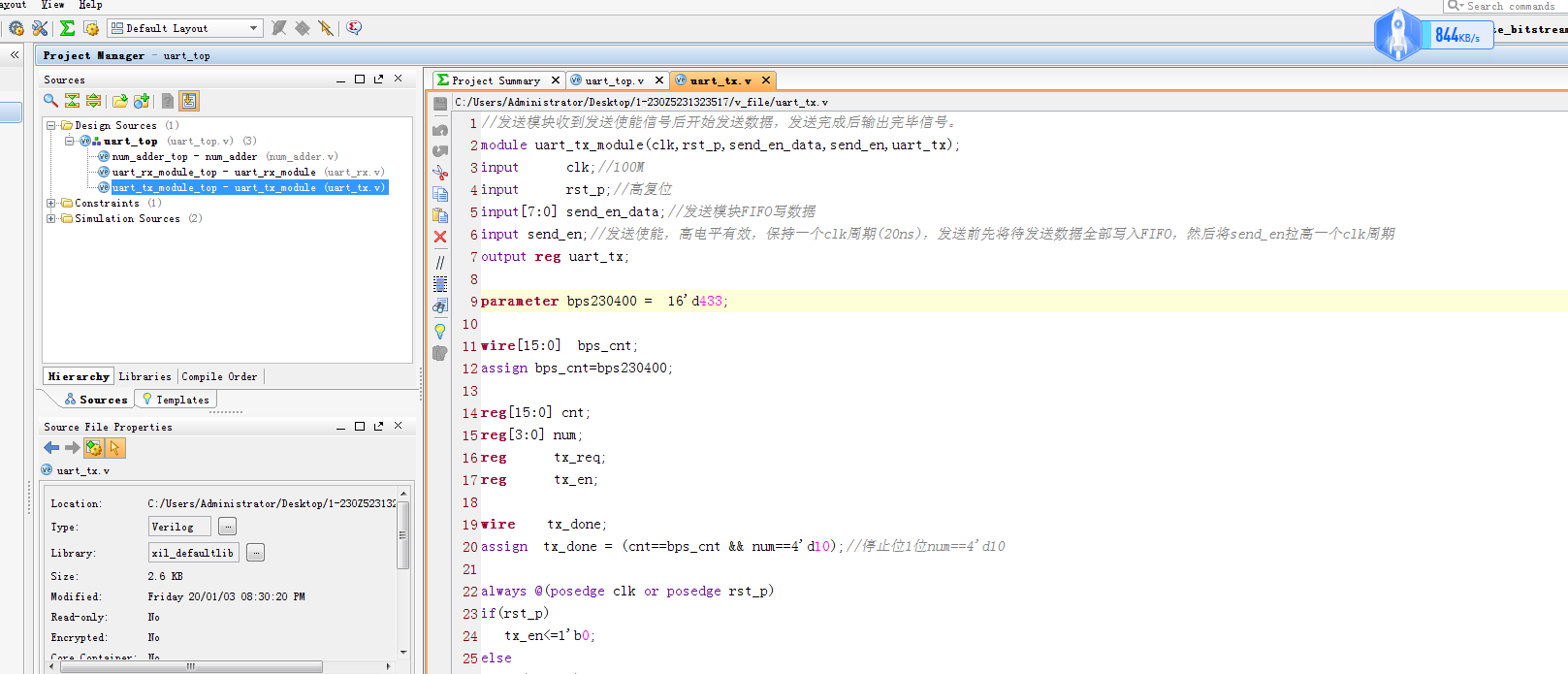Expand the Simulation Sources folder
The width and height of the screenshot is (1568, 674).
tap(50, 219)
